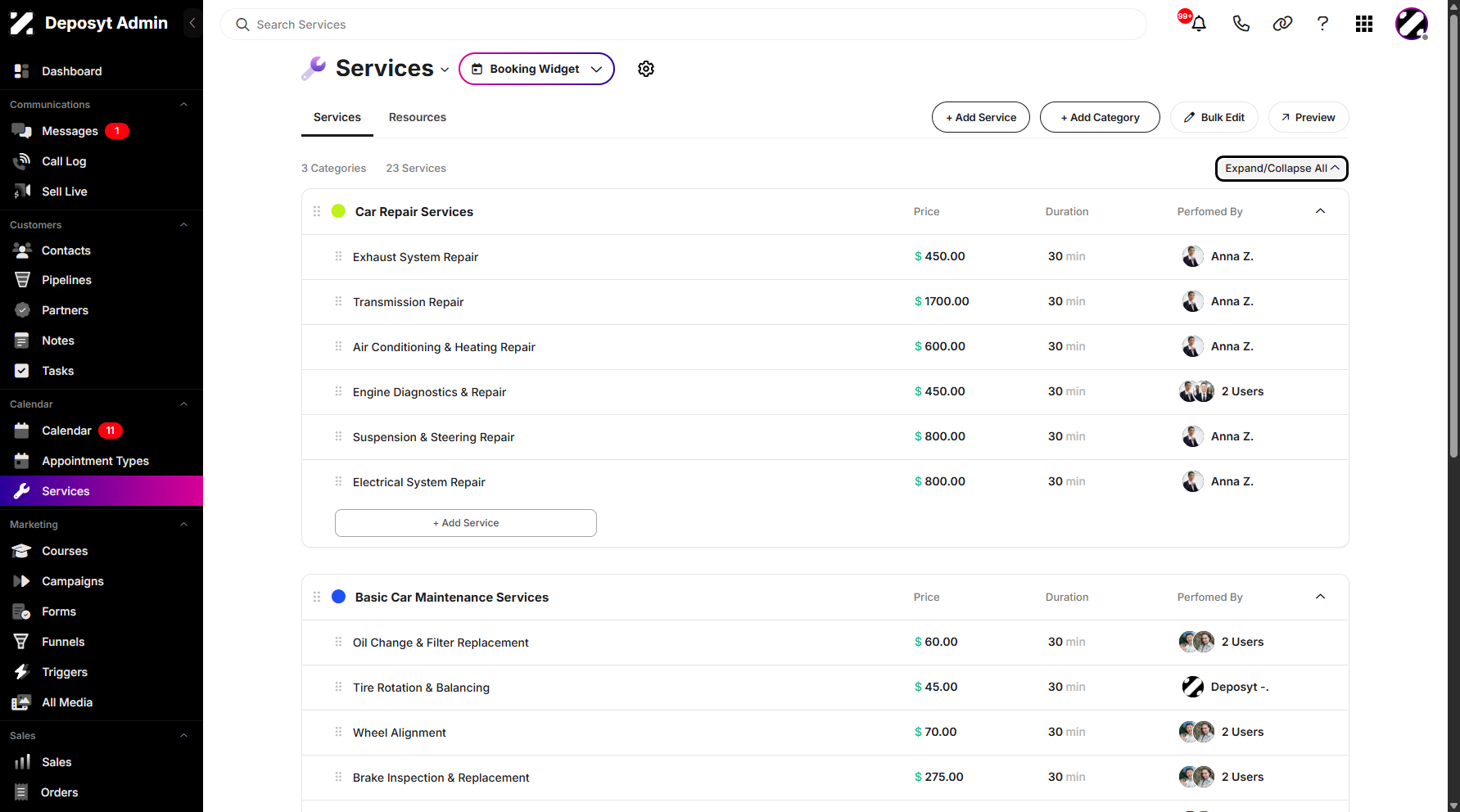Click the green Car Repair Services color dot

click(x=338, y=211)
